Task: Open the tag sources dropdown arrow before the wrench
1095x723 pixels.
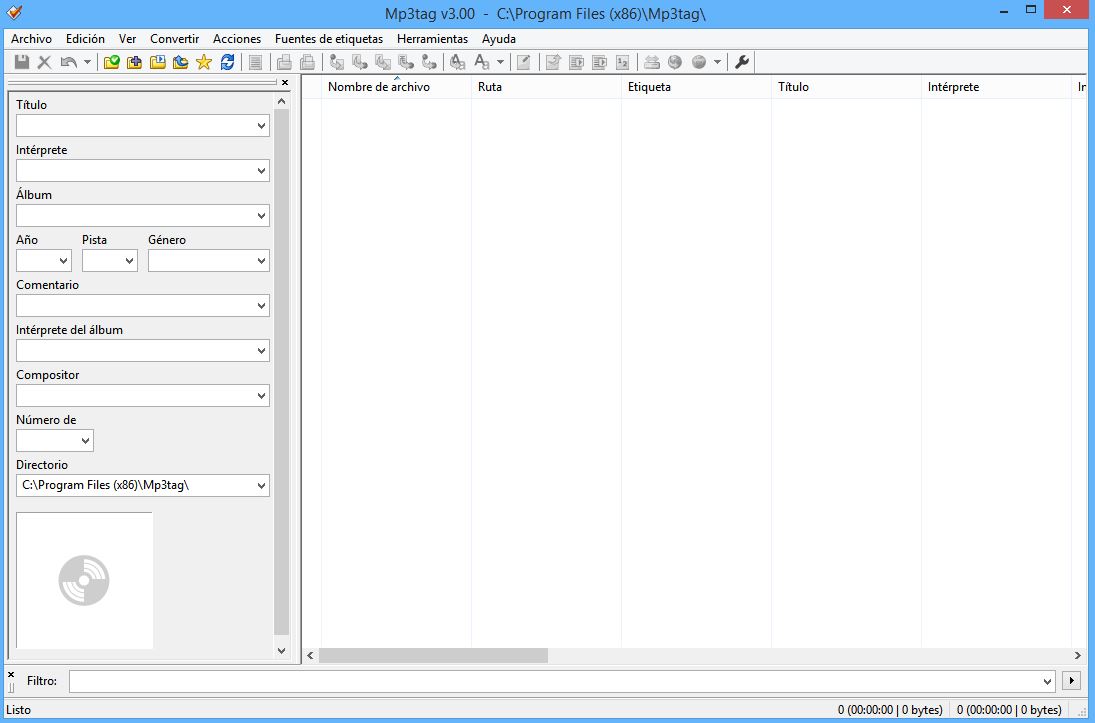Action: coord(717,62)
